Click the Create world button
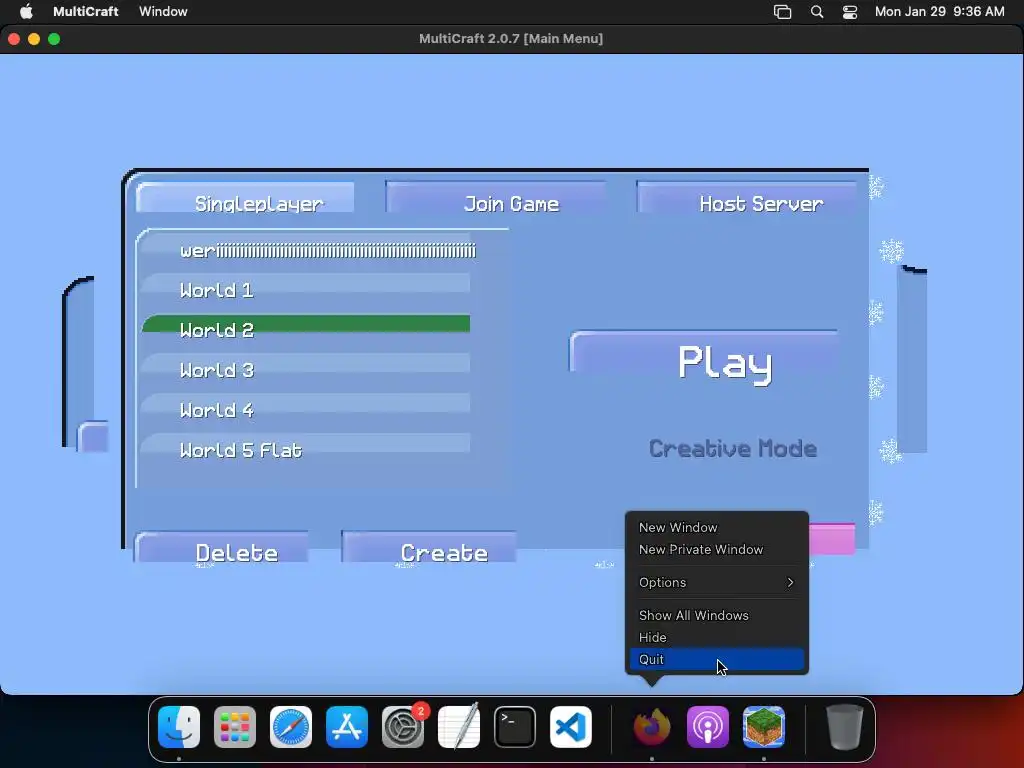This screenshot has width=1024, height=768. 429,547
